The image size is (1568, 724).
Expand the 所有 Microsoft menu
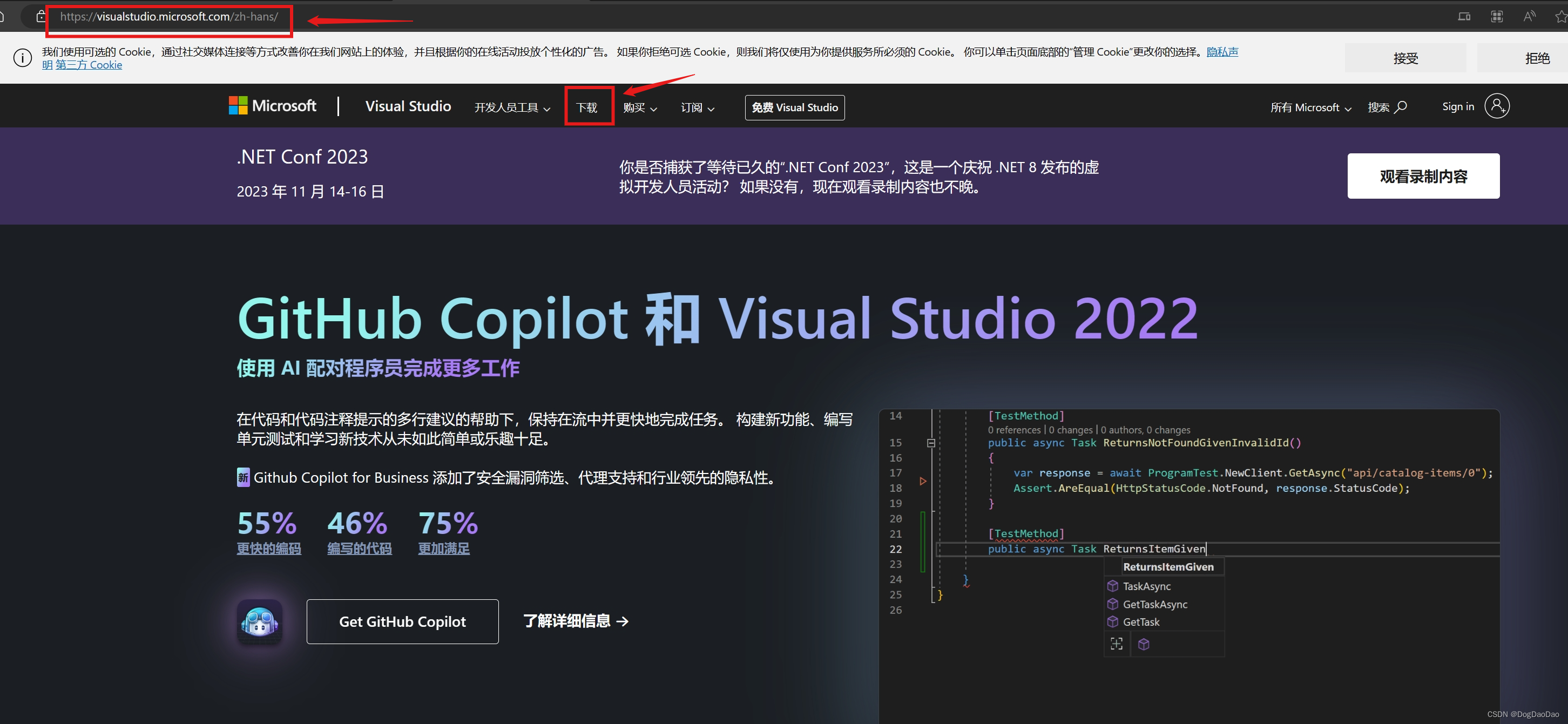tap(1310, 107)
